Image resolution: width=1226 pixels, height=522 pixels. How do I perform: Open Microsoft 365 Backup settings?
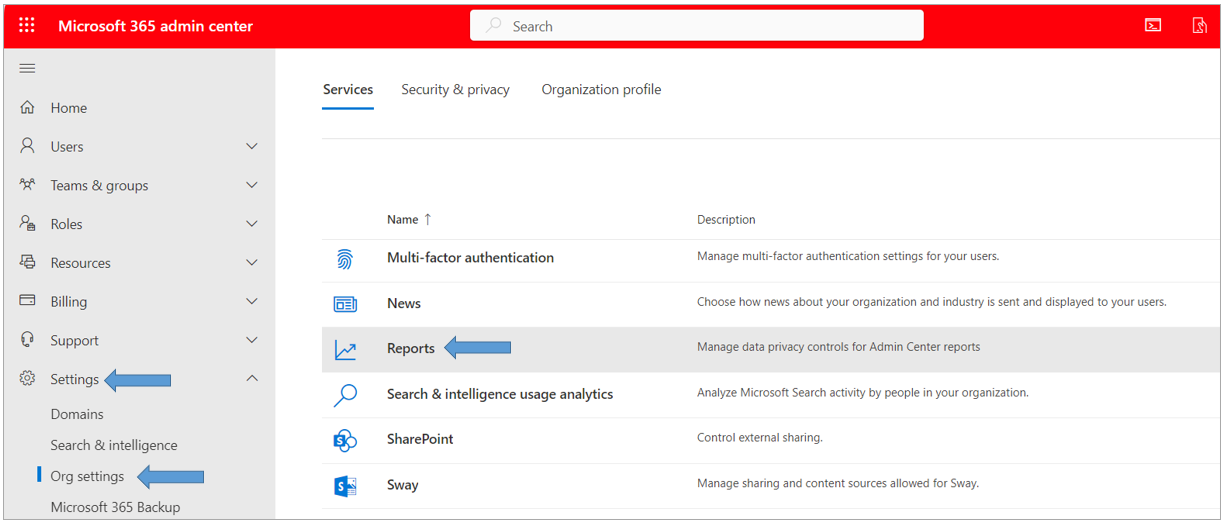click(115, 507)
